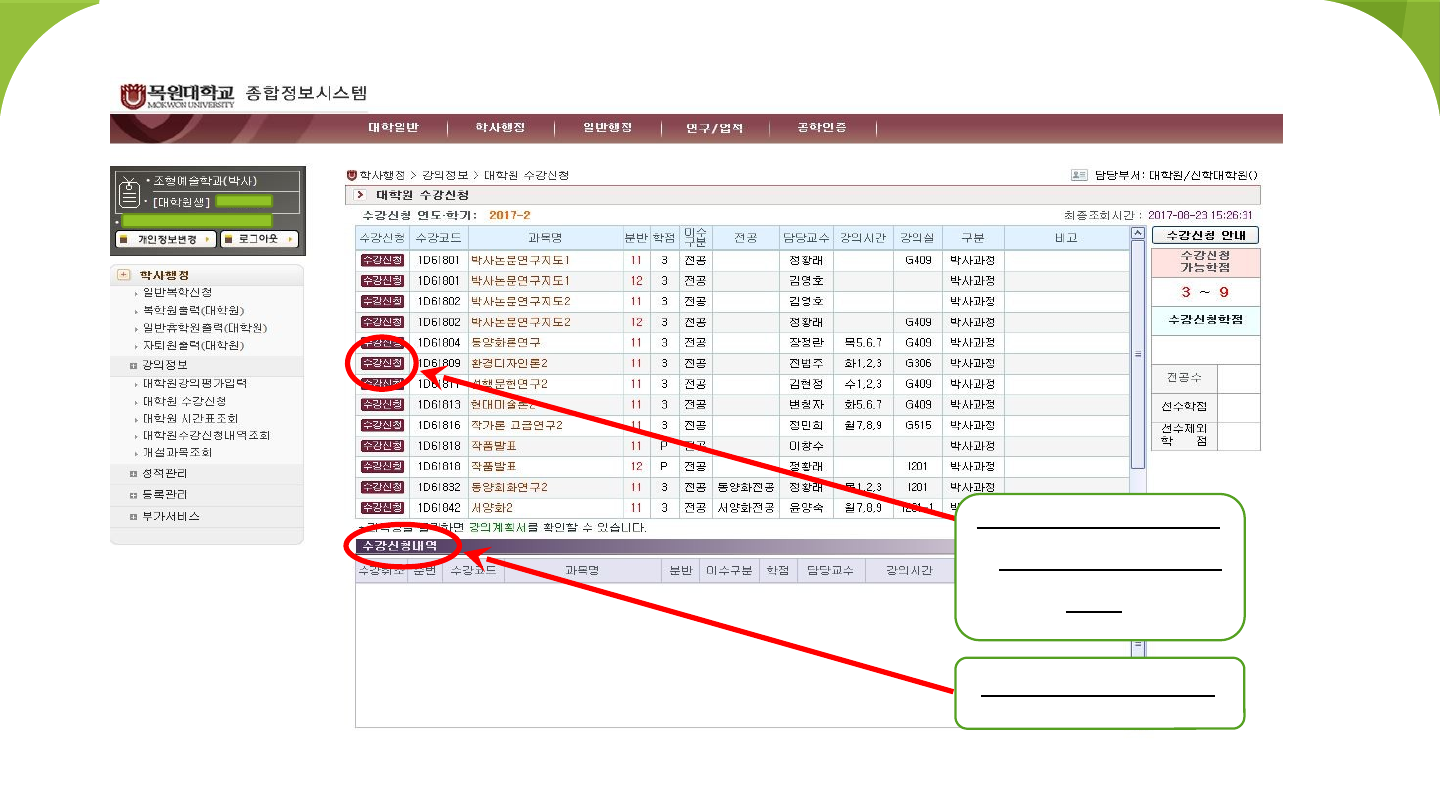Click 수강신청 button for 동양화화연구2
The height and width of the screenshot is (810, 1440).
[382, 487]
